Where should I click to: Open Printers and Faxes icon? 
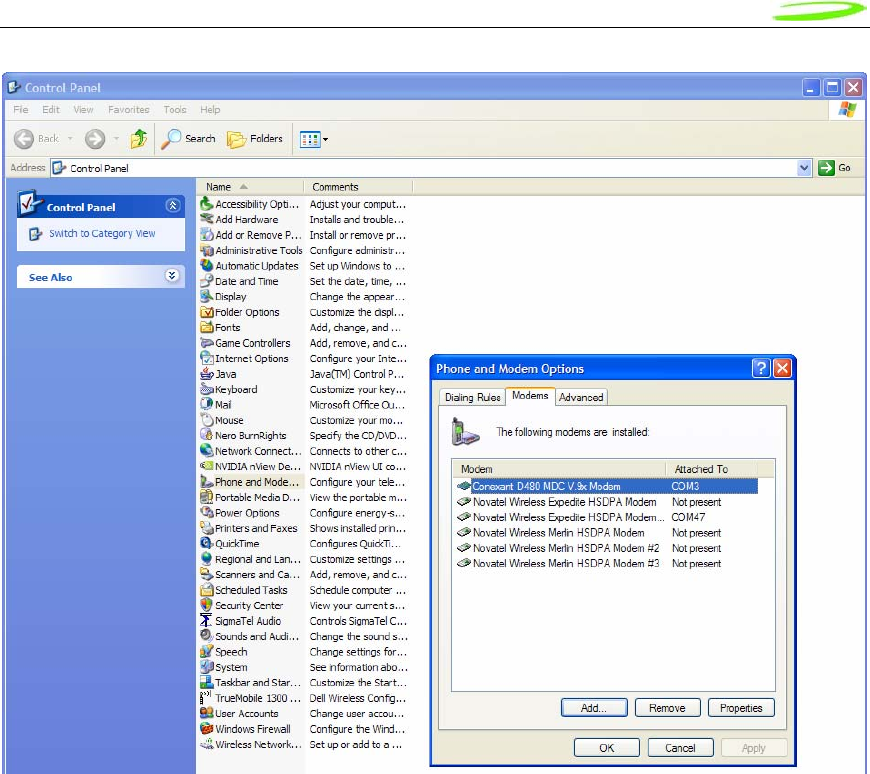[207, 528]
